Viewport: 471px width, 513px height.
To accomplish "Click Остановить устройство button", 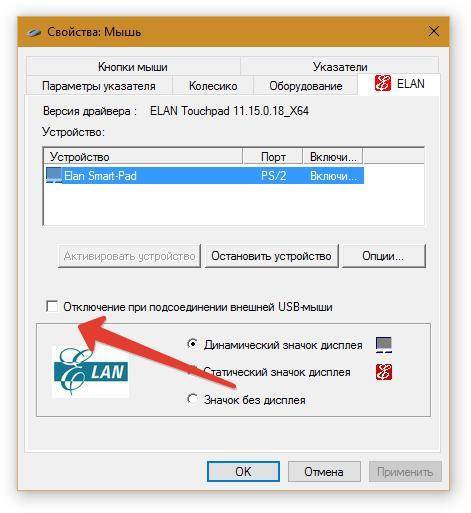I will coord(272,256).
